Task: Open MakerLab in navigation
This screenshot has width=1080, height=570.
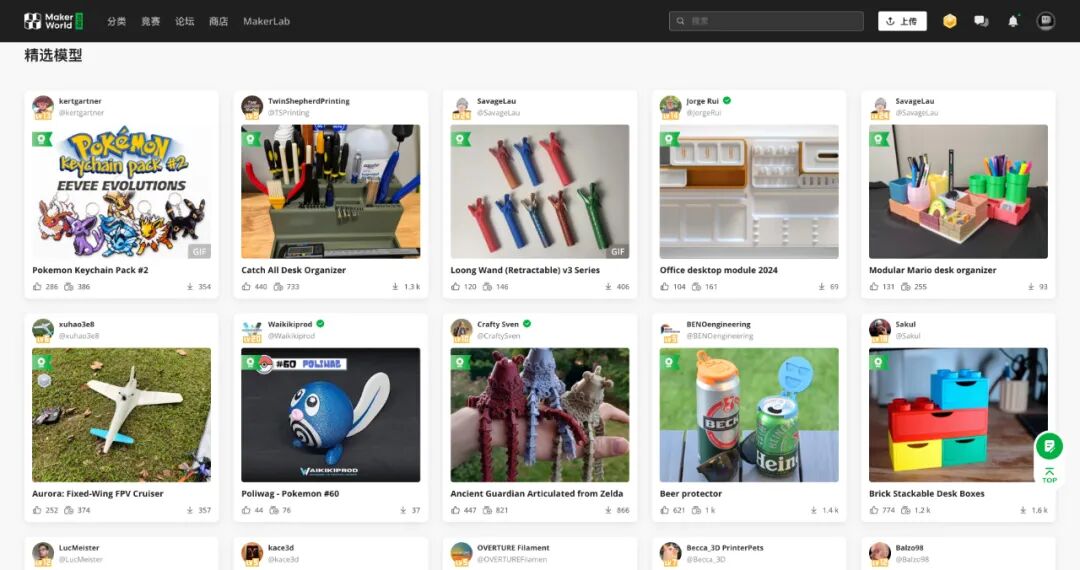Action: click(x=267, y=21)
